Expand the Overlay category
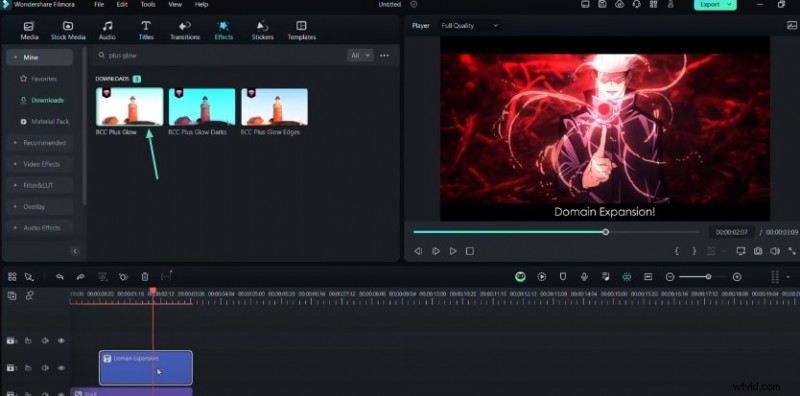The image size is (800, 396). tap(39, 207)
